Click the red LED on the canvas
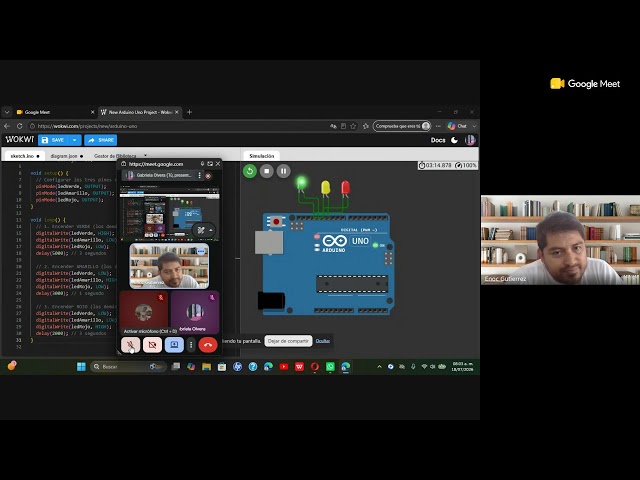640x480 pixels. [345, 188]
